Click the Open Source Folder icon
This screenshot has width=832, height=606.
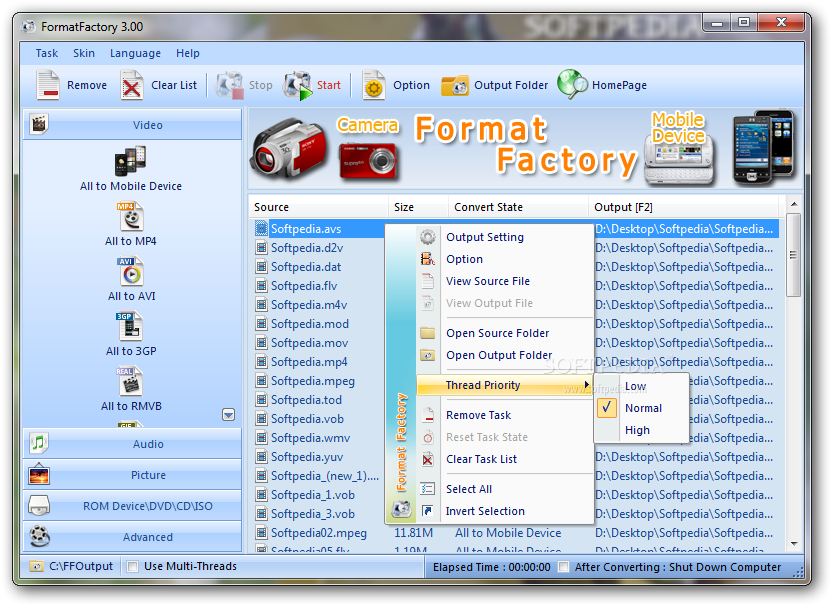[x=428, y=333]
